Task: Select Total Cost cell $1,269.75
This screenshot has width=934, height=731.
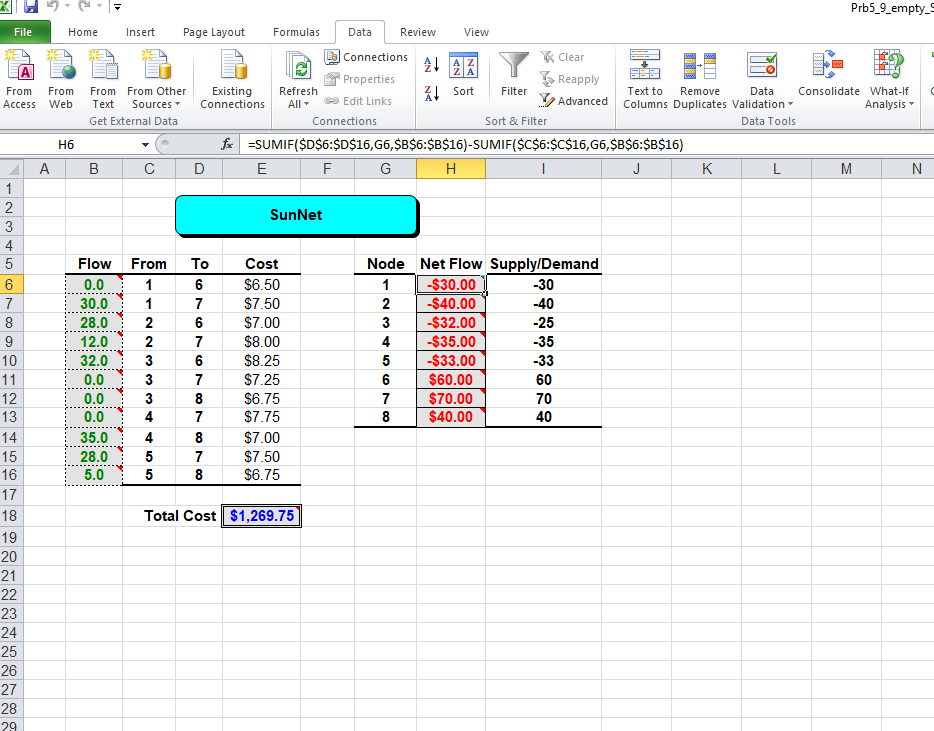Action: coord(261,516)
